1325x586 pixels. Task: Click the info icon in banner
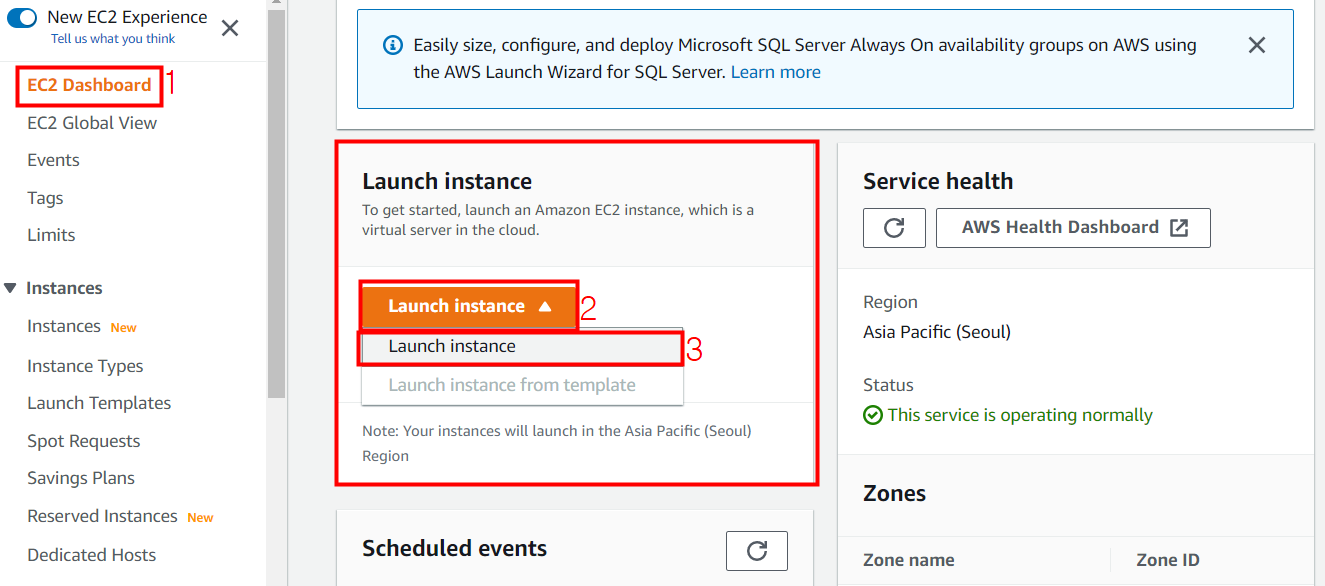[394, 45]
